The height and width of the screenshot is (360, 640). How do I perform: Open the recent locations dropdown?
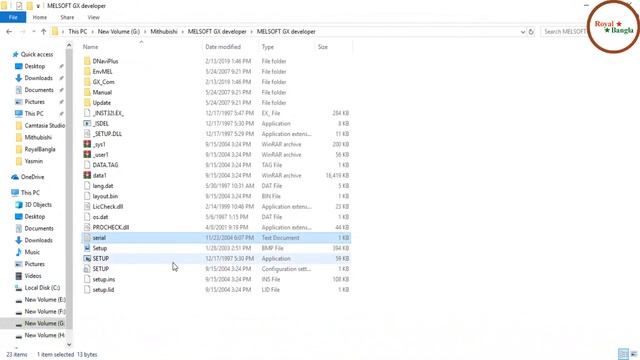point(33,31)
